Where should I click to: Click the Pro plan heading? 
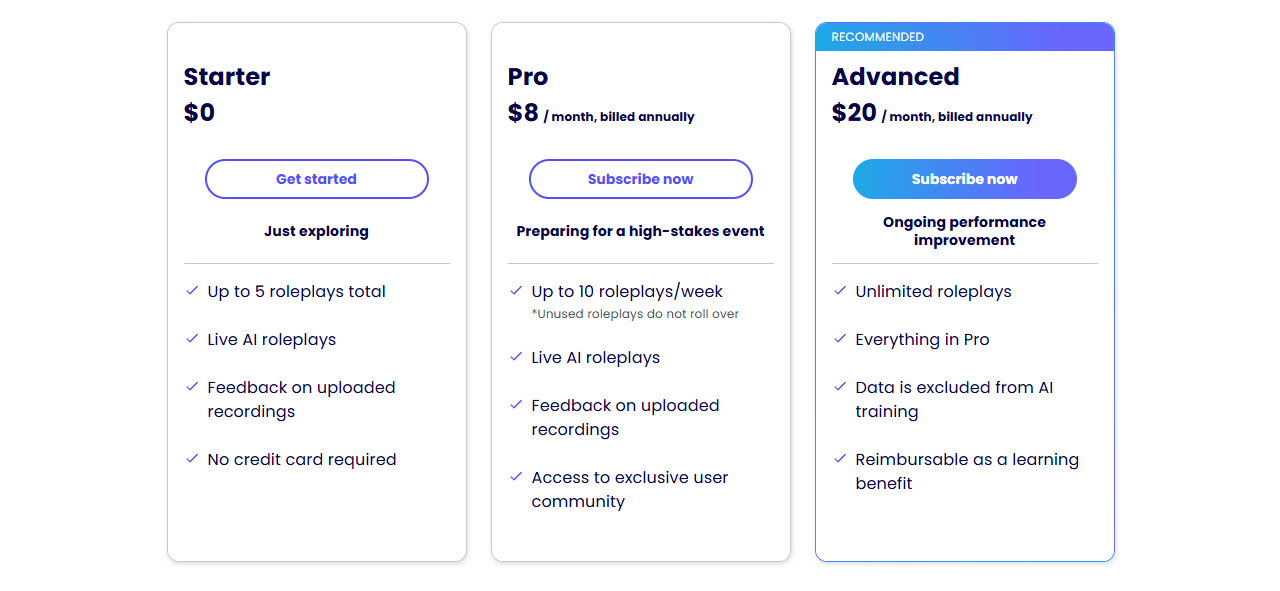(528, 77)
